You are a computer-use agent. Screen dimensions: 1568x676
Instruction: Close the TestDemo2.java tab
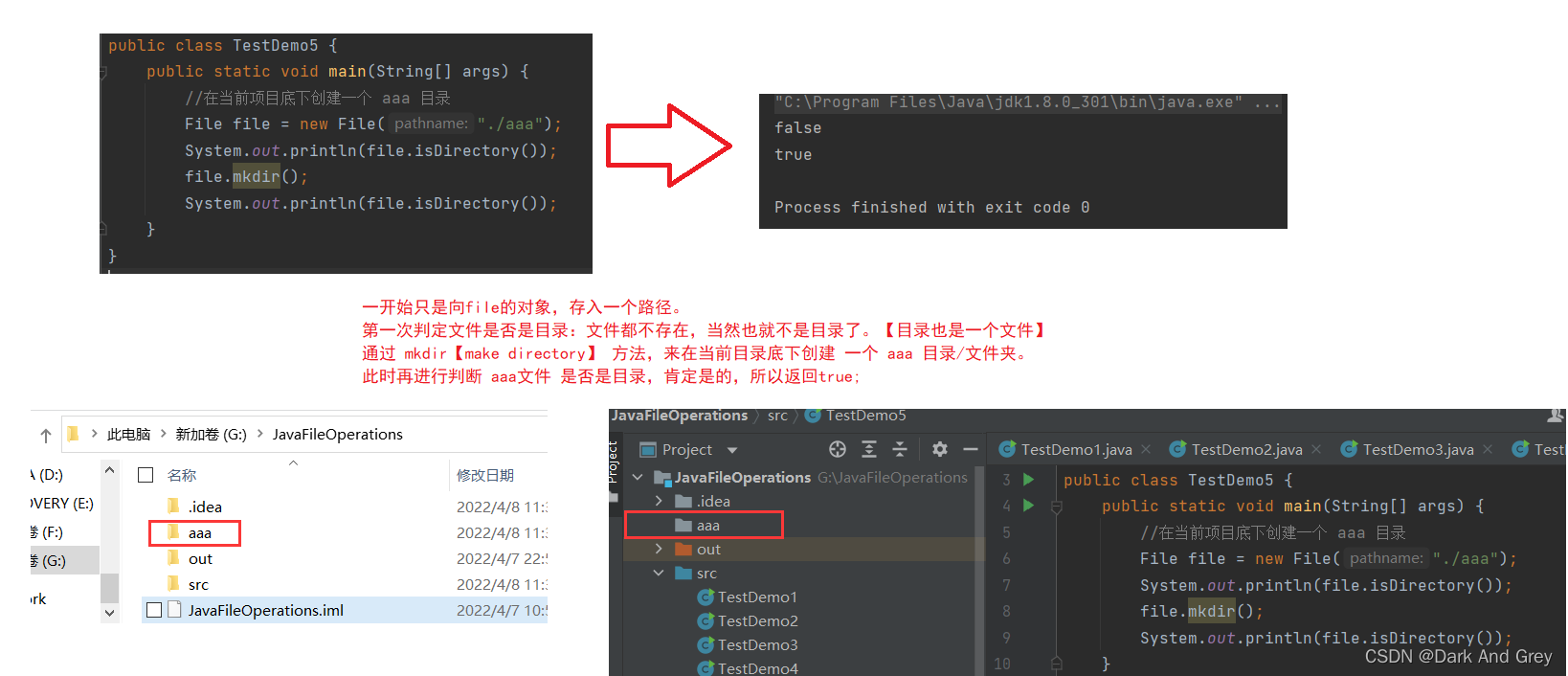point(1316,449)
